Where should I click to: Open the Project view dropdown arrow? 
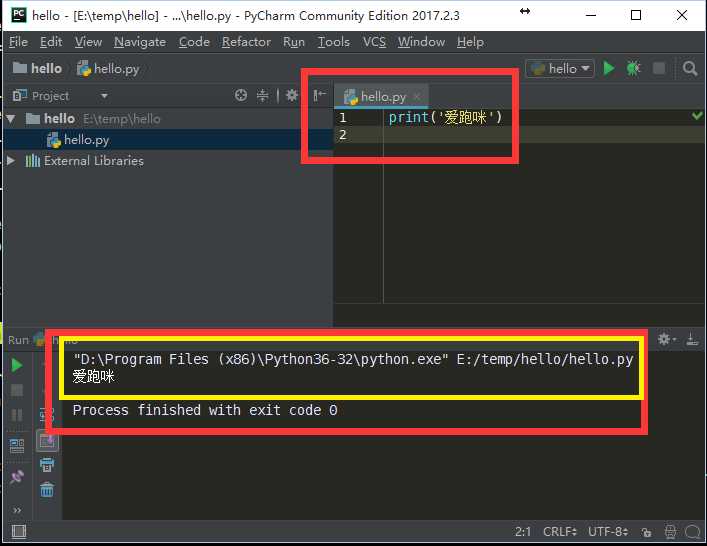tap(104, 96)
